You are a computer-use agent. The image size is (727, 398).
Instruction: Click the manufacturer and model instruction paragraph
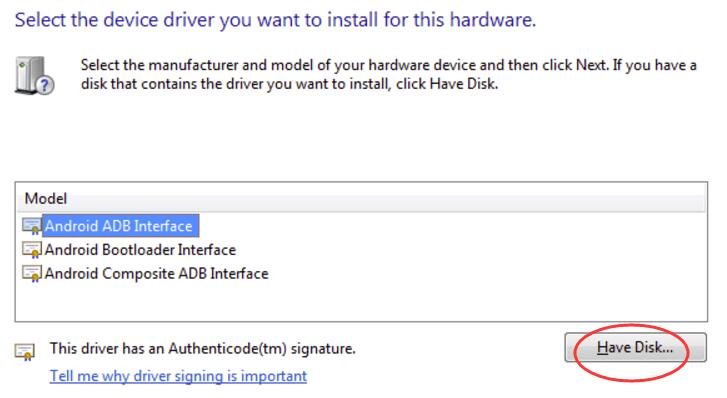click(389, 74)
